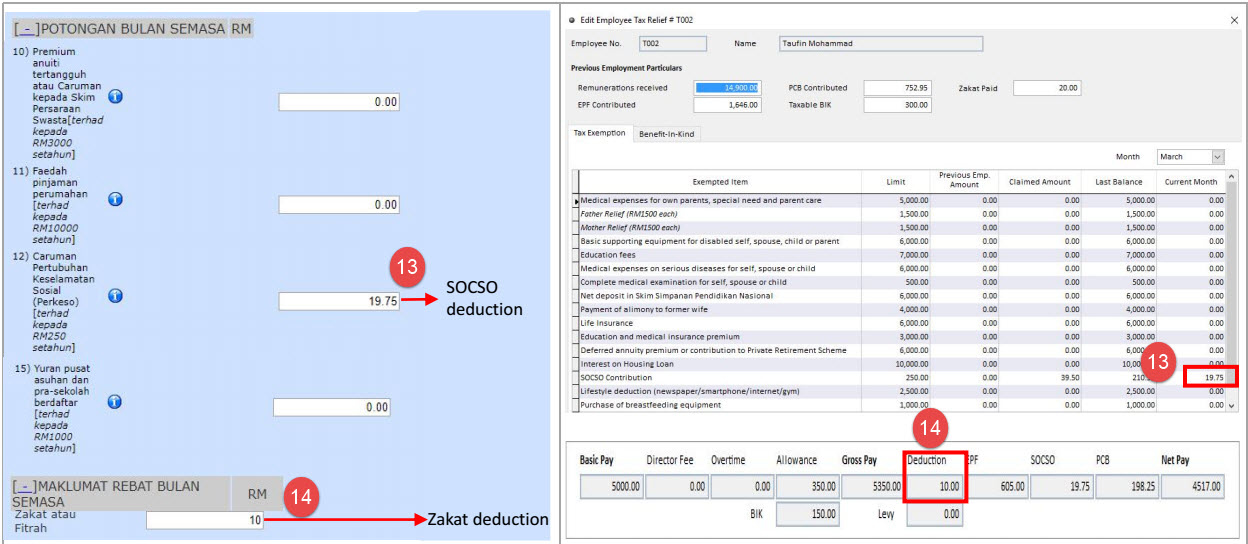Focus the Remunerations received field
The image size is (1248, 544).
coord(727,88)
